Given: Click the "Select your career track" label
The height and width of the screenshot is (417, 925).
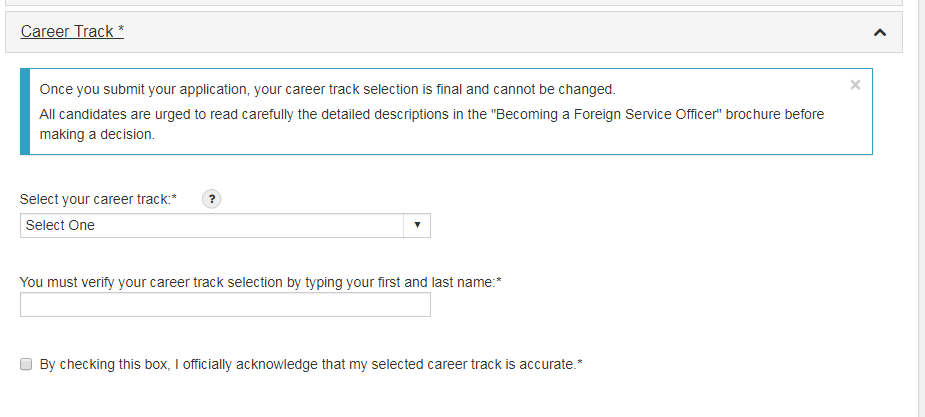Looking at the screenshot, I should [98, 199].
